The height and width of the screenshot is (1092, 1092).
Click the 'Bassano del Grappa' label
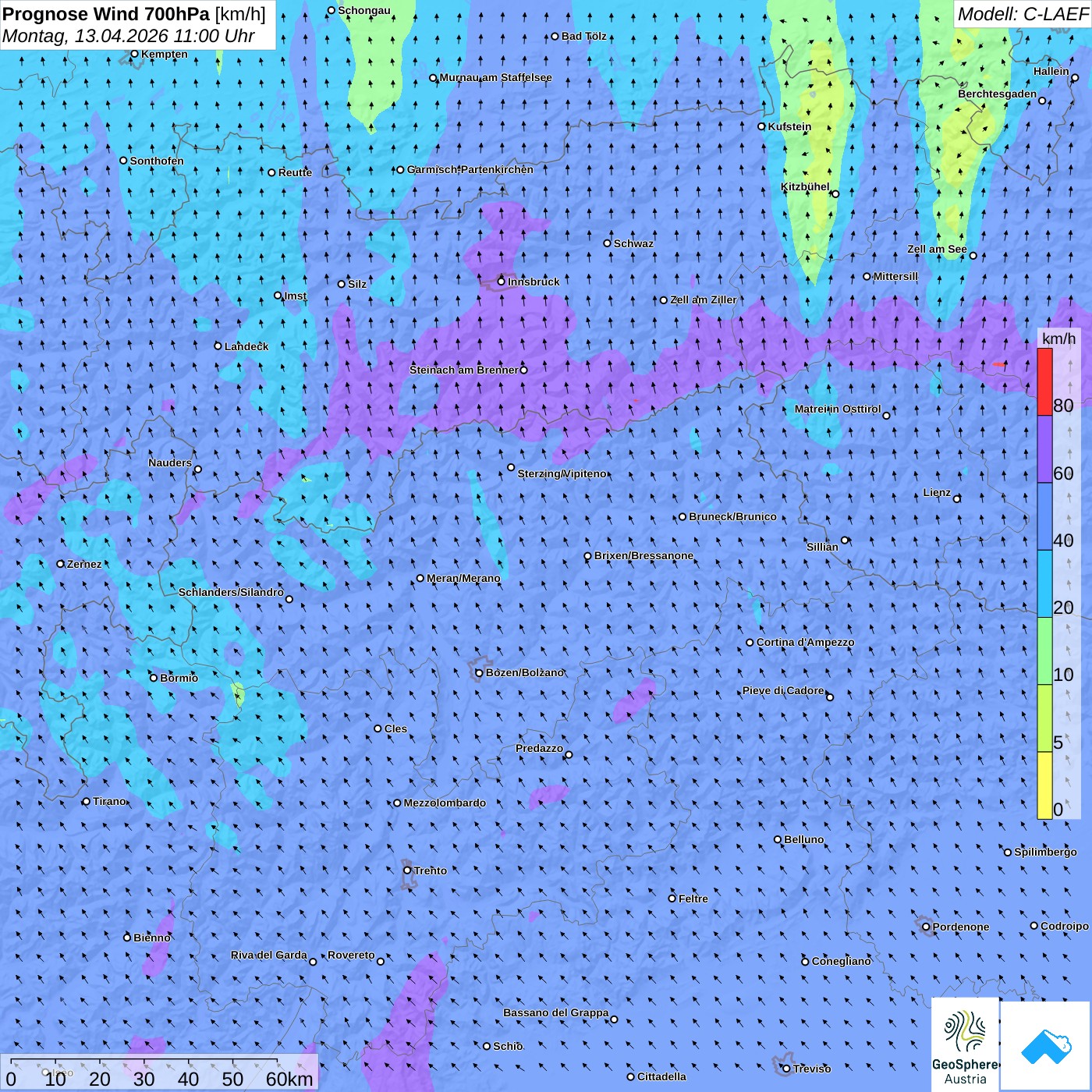click(556, 1012)
